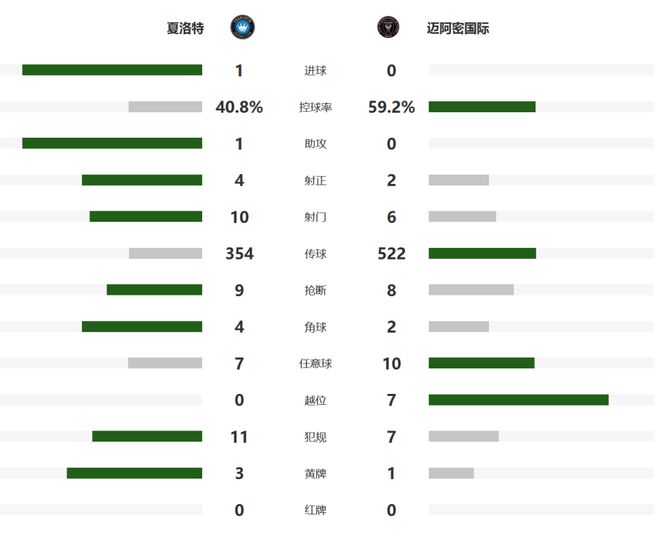Screen dimensions: 660x542
Task: Click the green offside bar showing 7
Action: click(518, 400)
